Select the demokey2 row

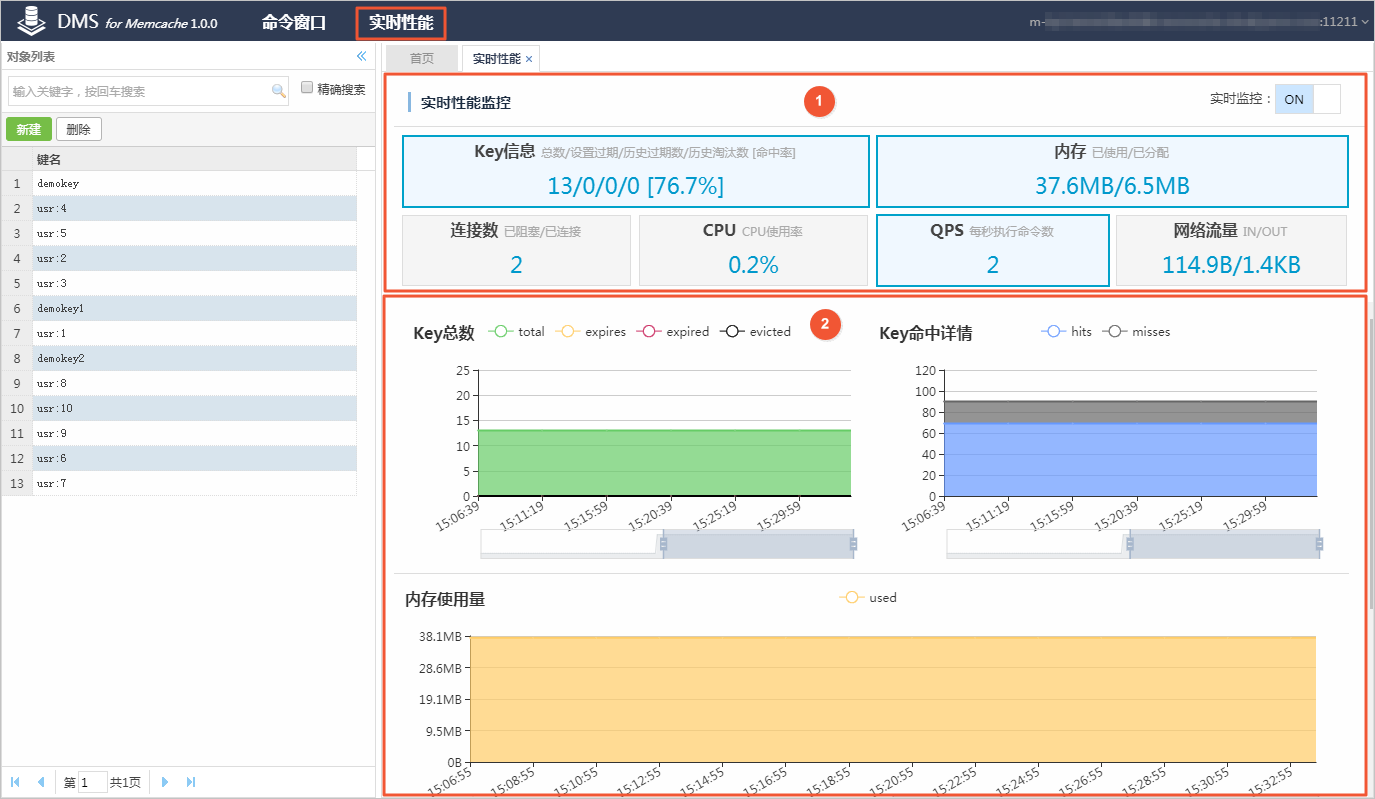[x=194, y=358]
